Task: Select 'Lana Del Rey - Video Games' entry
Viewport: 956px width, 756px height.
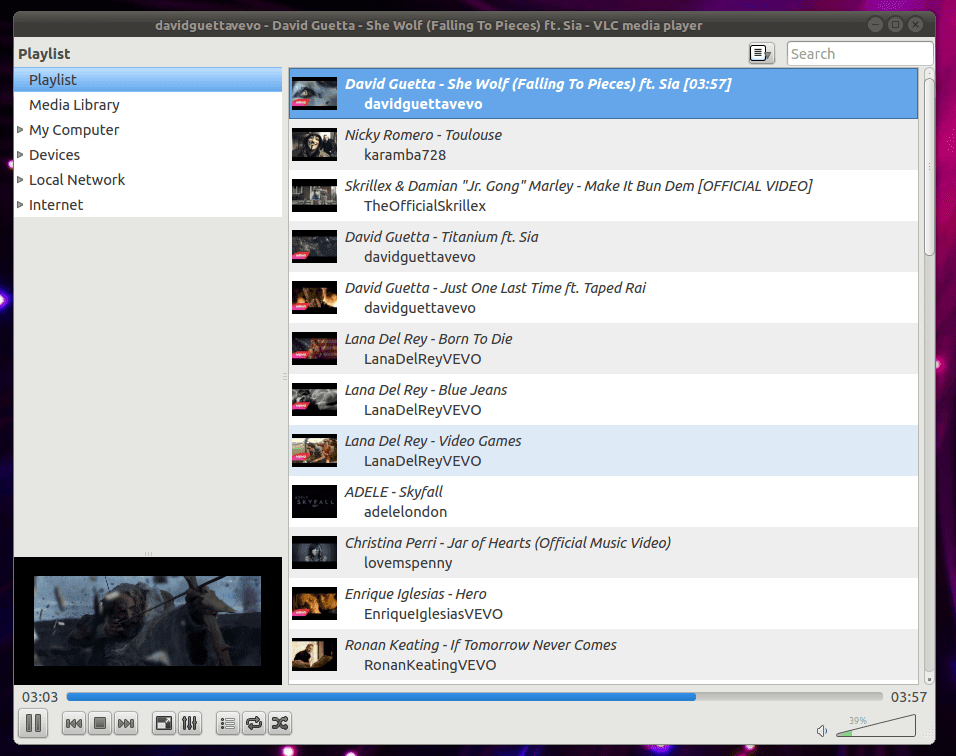Action: point(604,451)
